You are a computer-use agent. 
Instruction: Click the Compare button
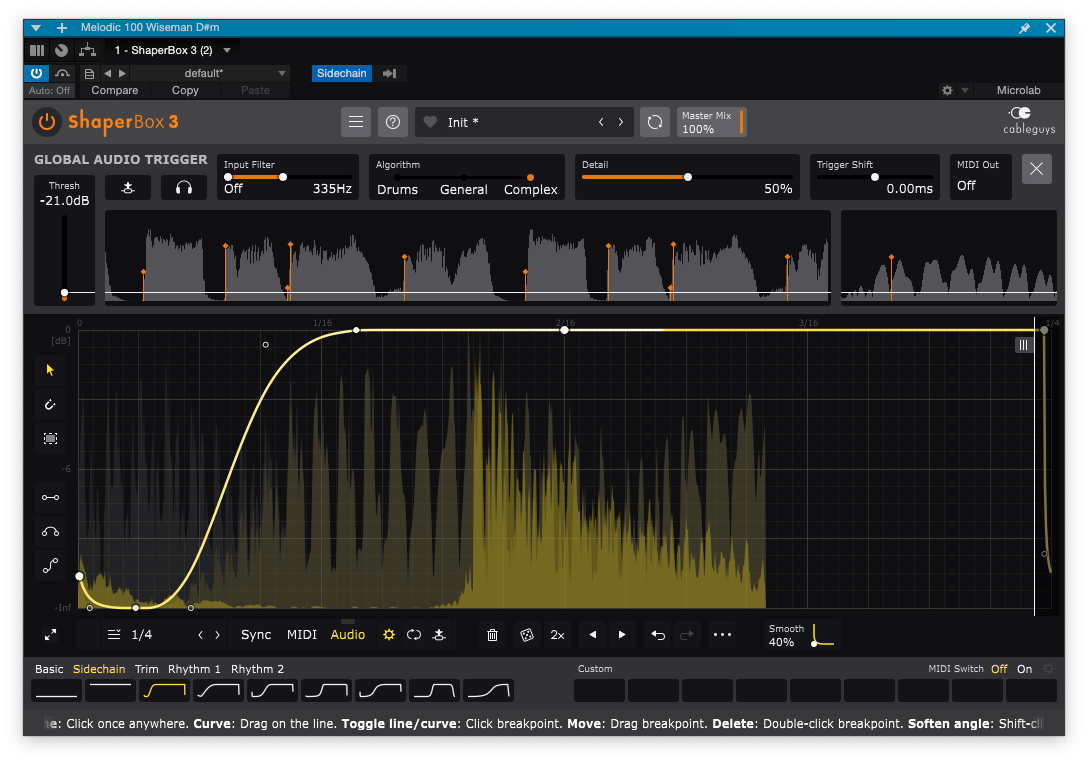tap(114, 90)
